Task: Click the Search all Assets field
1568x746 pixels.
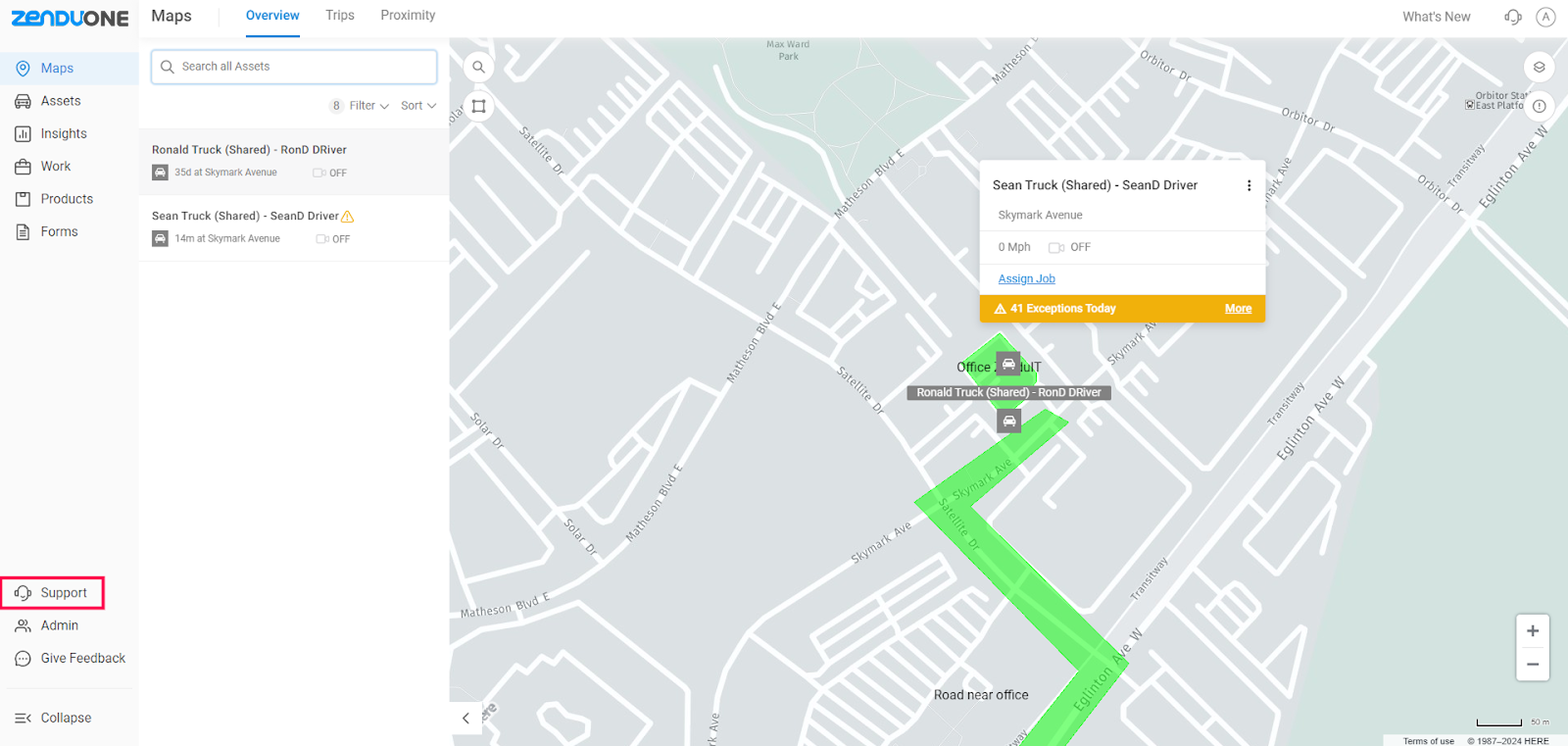Action: coord(294,67)
